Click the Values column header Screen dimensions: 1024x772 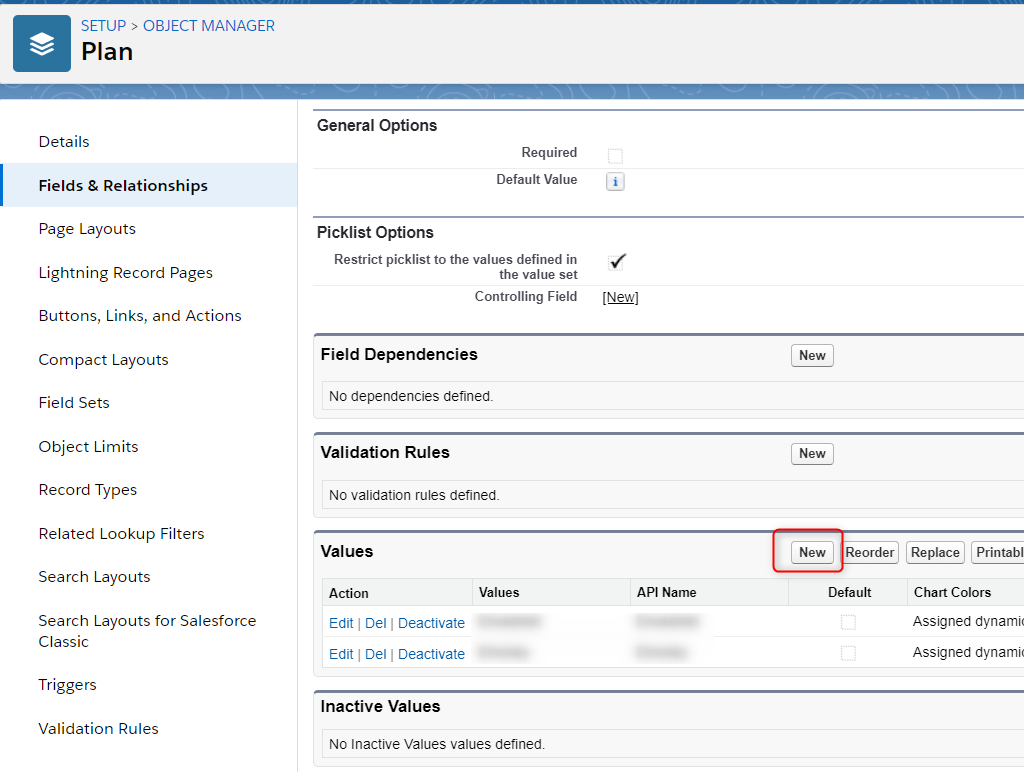(499, 592)
